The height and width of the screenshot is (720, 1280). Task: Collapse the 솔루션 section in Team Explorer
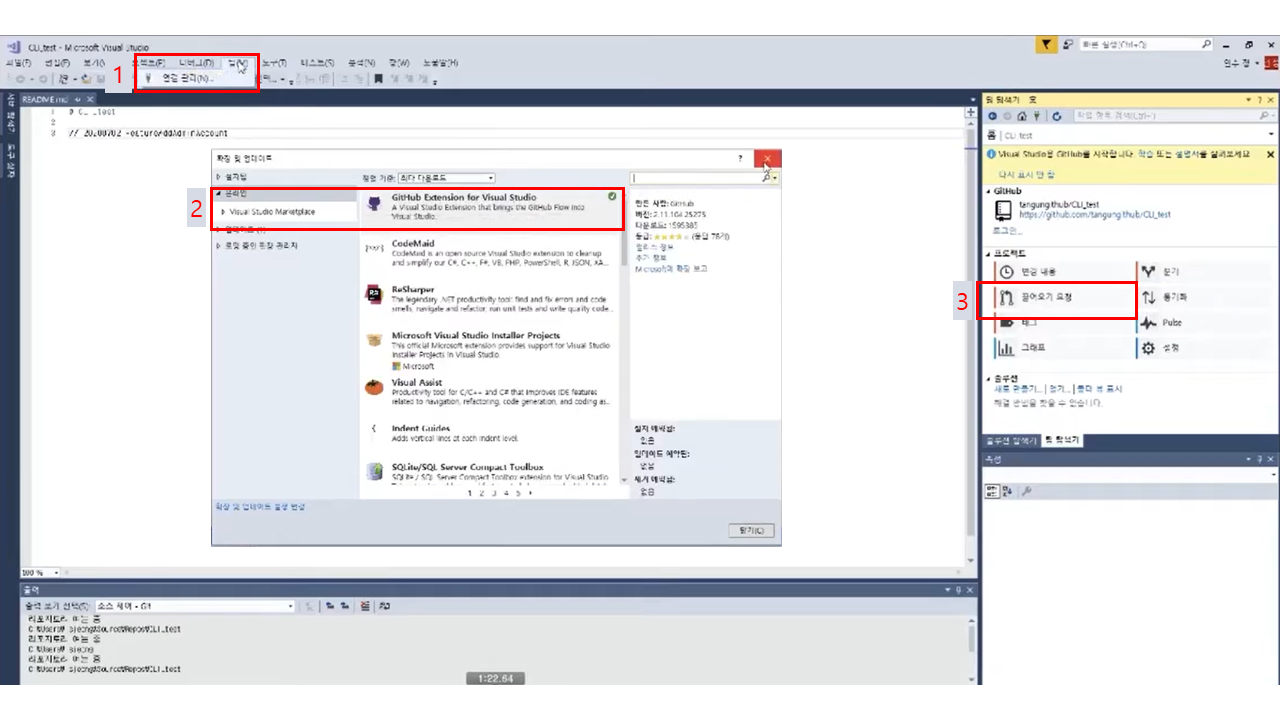pos(989,378)
